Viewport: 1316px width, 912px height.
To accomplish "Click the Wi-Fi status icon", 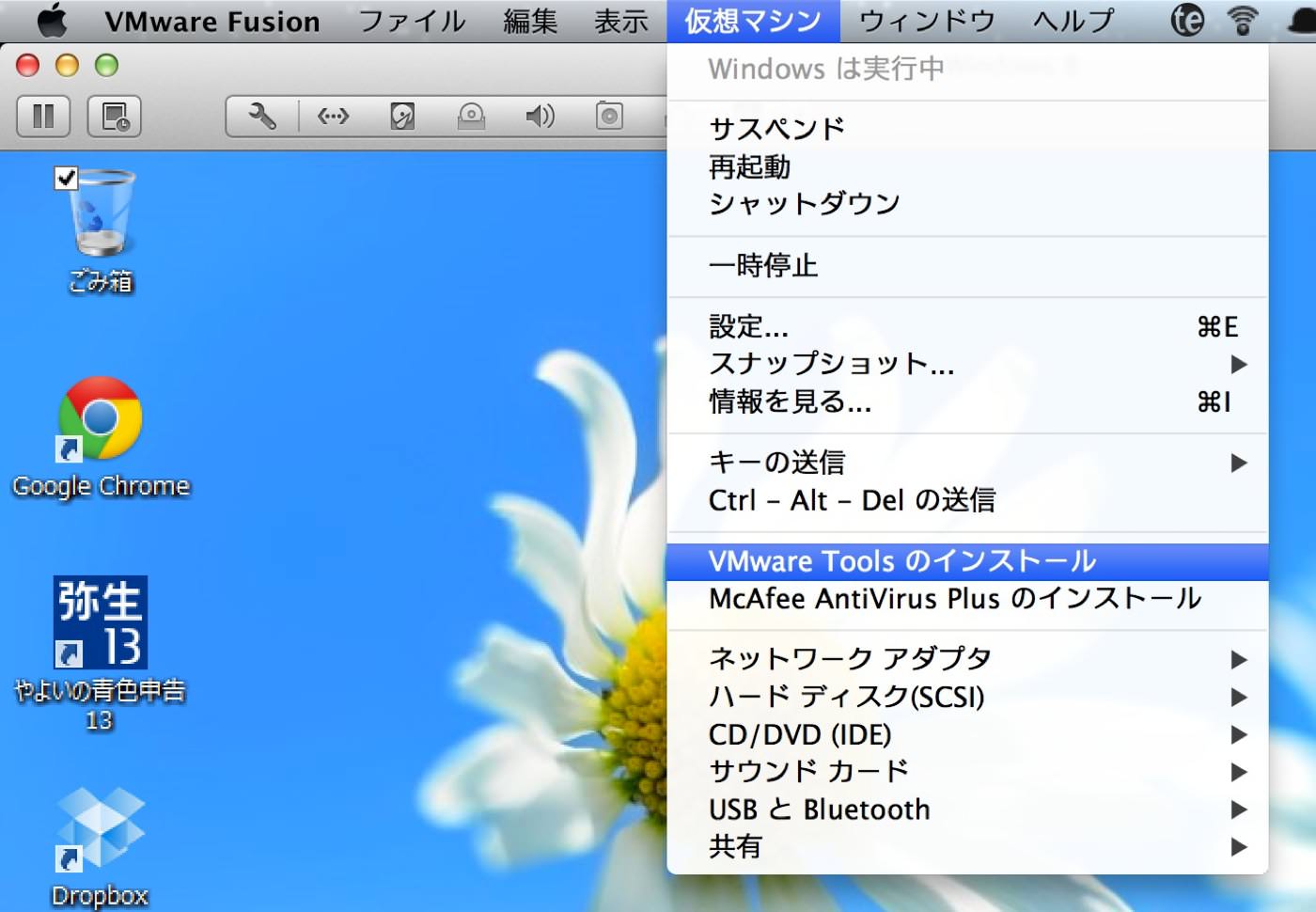I will click(x=1243, y=20).
